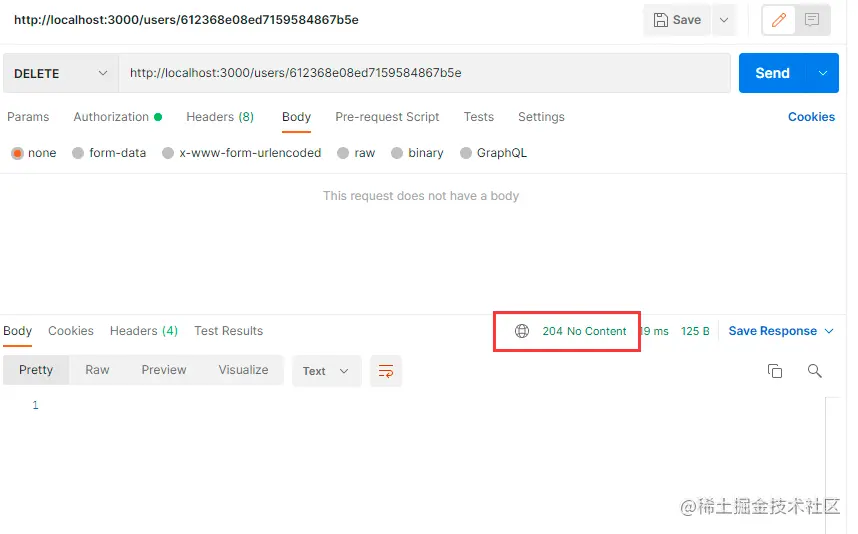Expand the Send options arrow

pos(822,73)
